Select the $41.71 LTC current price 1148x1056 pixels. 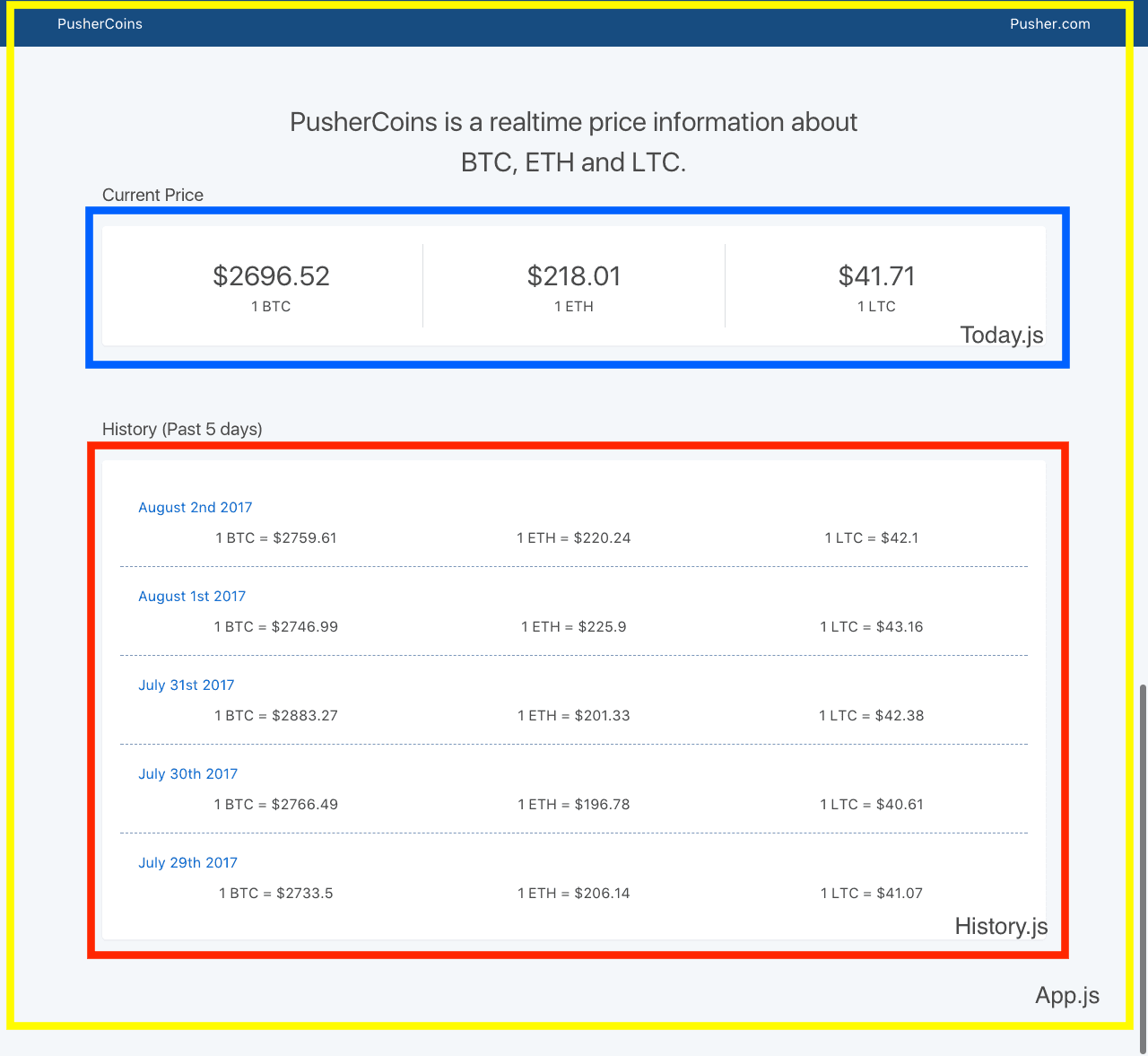point(876,276)
